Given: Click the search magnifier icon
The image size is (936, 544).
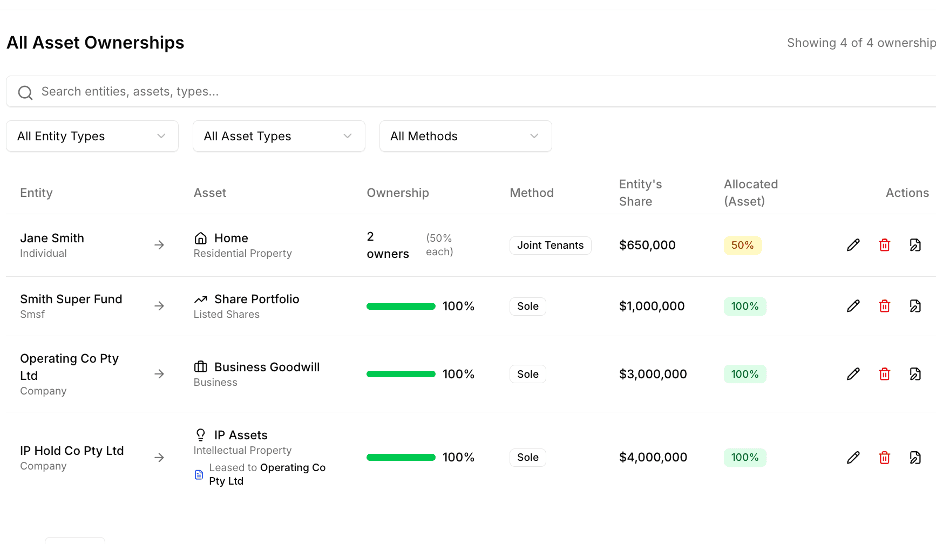Looking at the screenshot, I should tap(25, 93).
